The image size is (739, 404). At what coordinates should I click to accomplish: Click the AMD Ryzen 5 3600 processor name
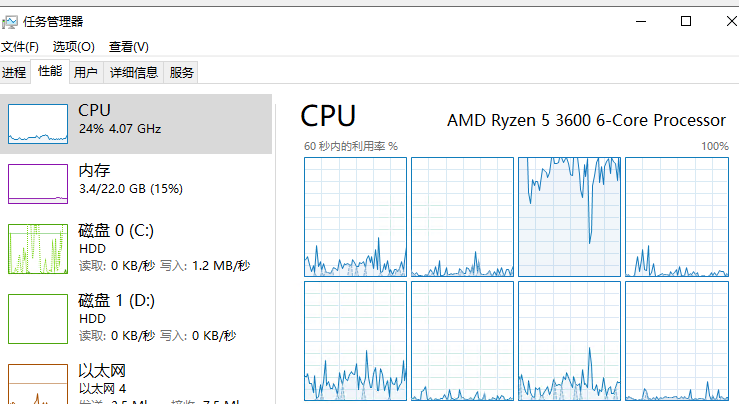pyautogui.click(x=586, y=120)
